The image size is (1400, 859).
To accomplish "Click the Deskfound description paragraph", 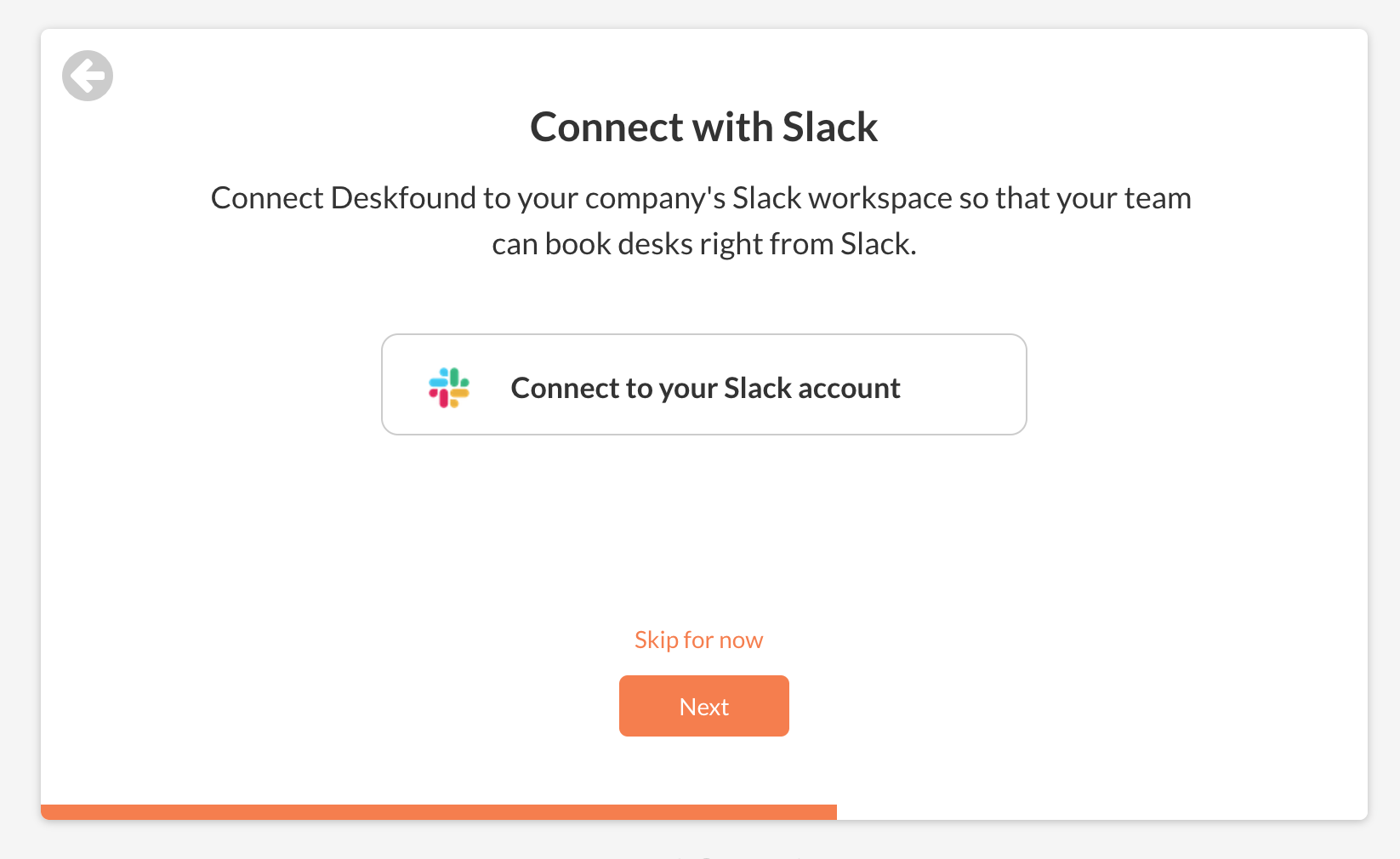I will pos(701,220).
